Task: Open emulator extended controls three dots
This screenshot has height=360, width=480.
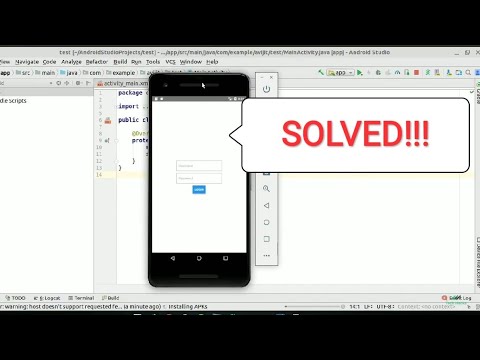Action: point(266,256)
